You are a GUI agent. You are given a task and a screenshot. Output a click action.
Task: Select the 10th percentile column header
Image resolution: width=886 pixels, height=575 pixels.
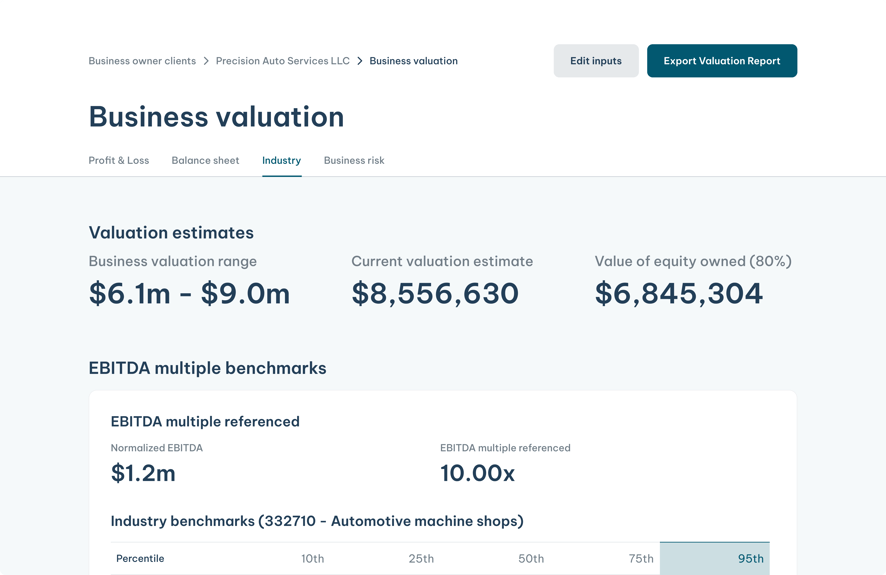click(x=312, y=559)
